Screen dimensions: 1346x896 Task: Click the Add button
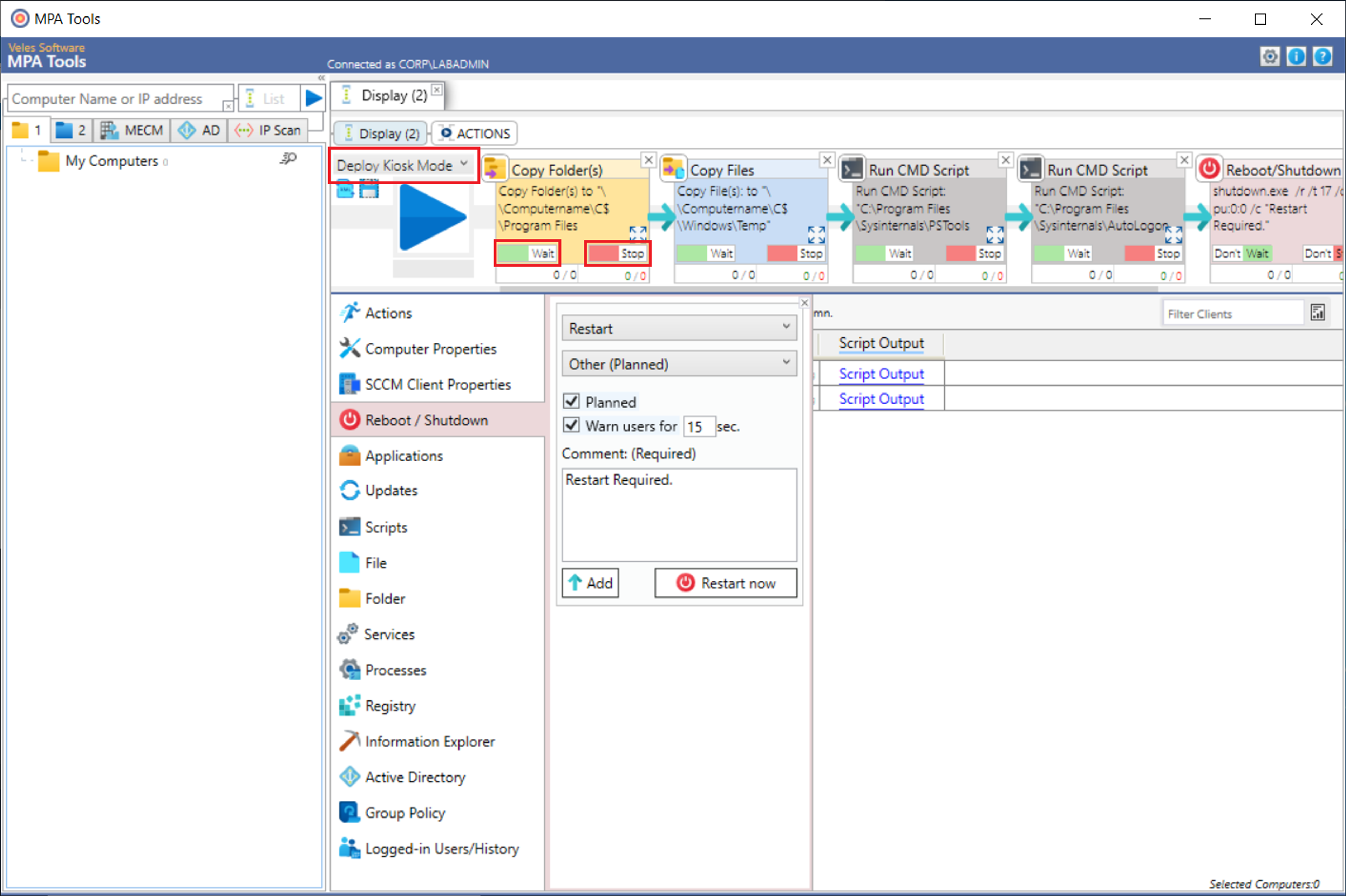[x=590, y=582]
